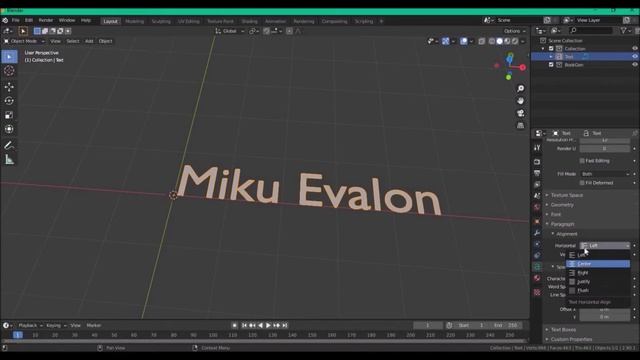This screenshot has width=640, height=360.
Task: Open the viewport Add menu
Action: coord(89,41)
